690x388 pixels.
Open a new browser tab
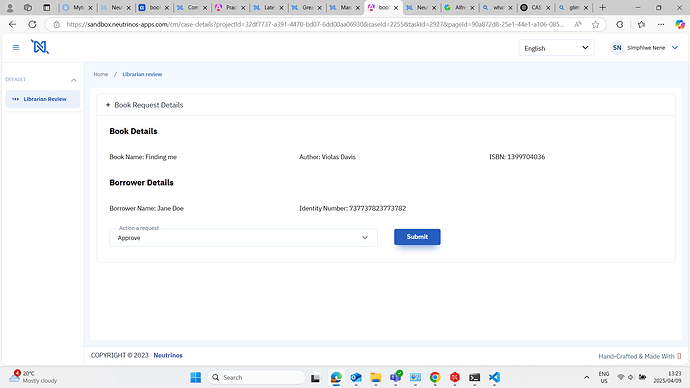coord(602,7)
